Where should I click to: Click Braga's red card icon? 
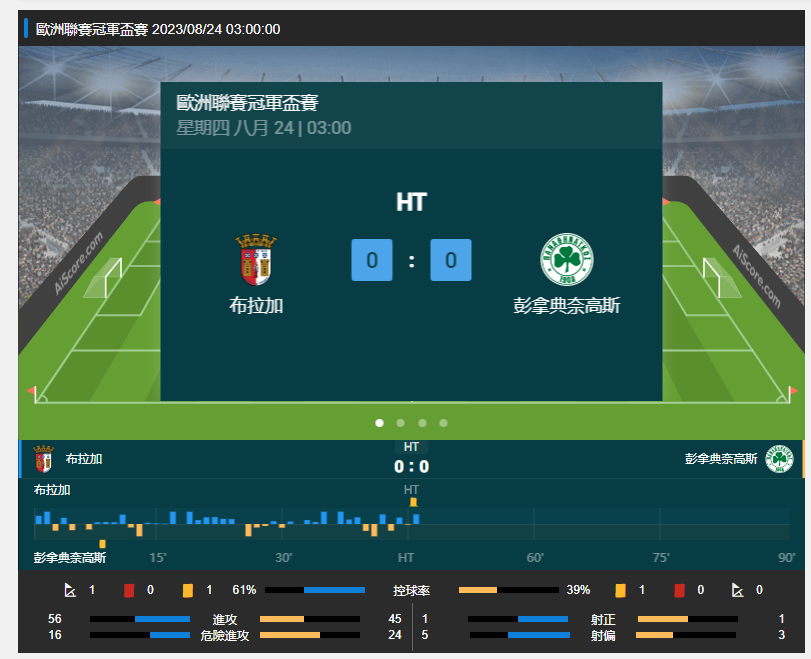[x=129, y=590]
